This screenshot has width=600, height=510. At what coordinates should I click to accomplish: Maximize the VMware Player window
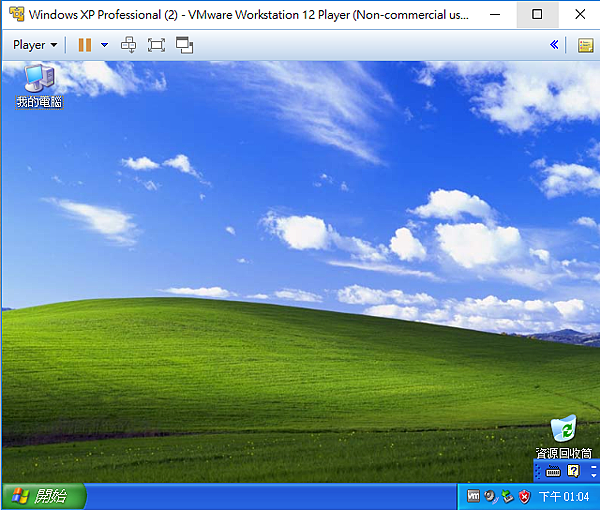(x=537, y=15)
